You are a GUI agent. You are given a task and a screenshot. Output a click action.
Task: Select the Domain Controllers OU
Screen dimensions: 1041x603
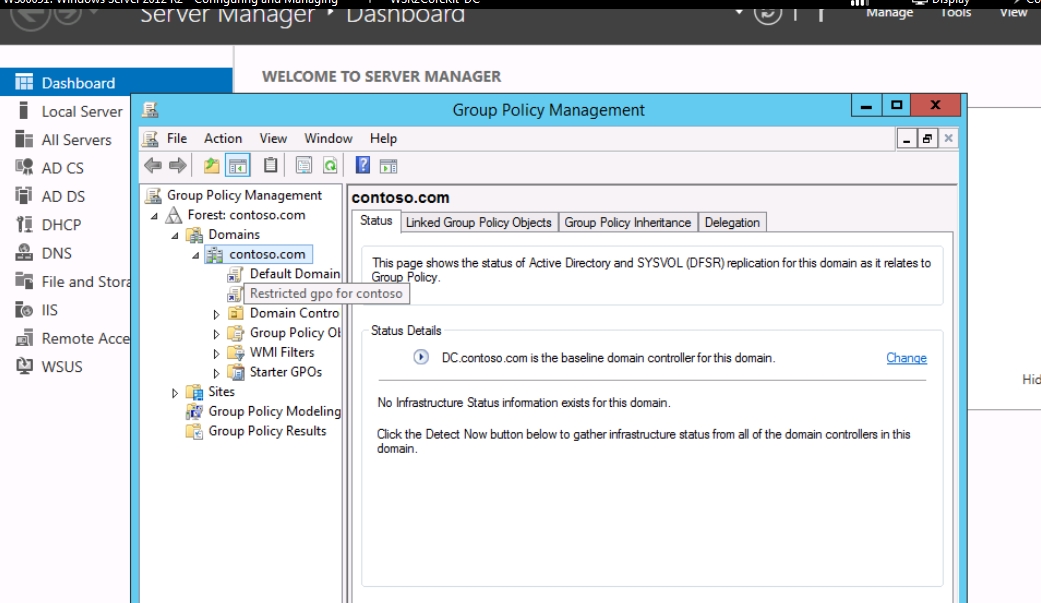click(294, 313)
